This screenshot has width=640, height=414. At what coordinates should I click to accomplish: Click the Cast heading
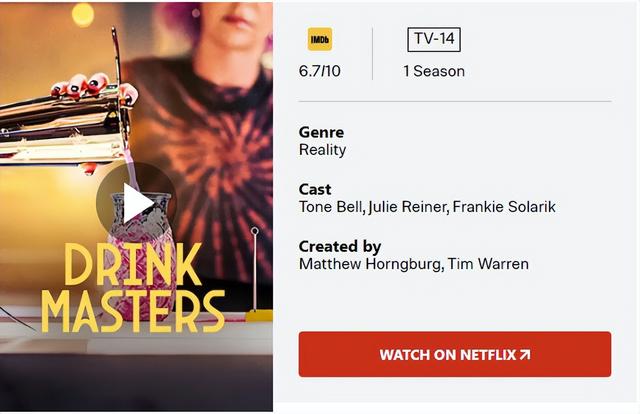click(315, 189)
